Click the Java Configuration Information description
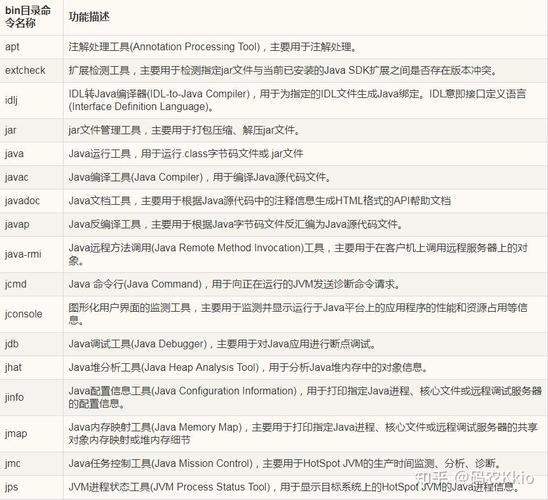The width and height of the screenshot is (548, 500). 305,397
